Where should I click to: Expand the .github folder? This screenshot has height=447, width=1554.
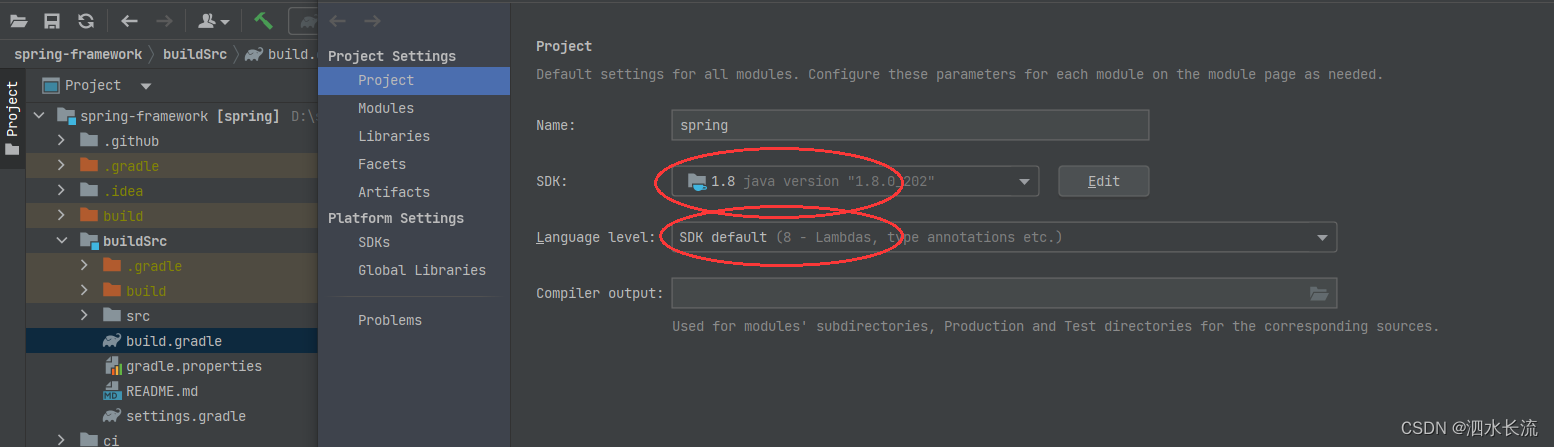[x=61, y=141]
